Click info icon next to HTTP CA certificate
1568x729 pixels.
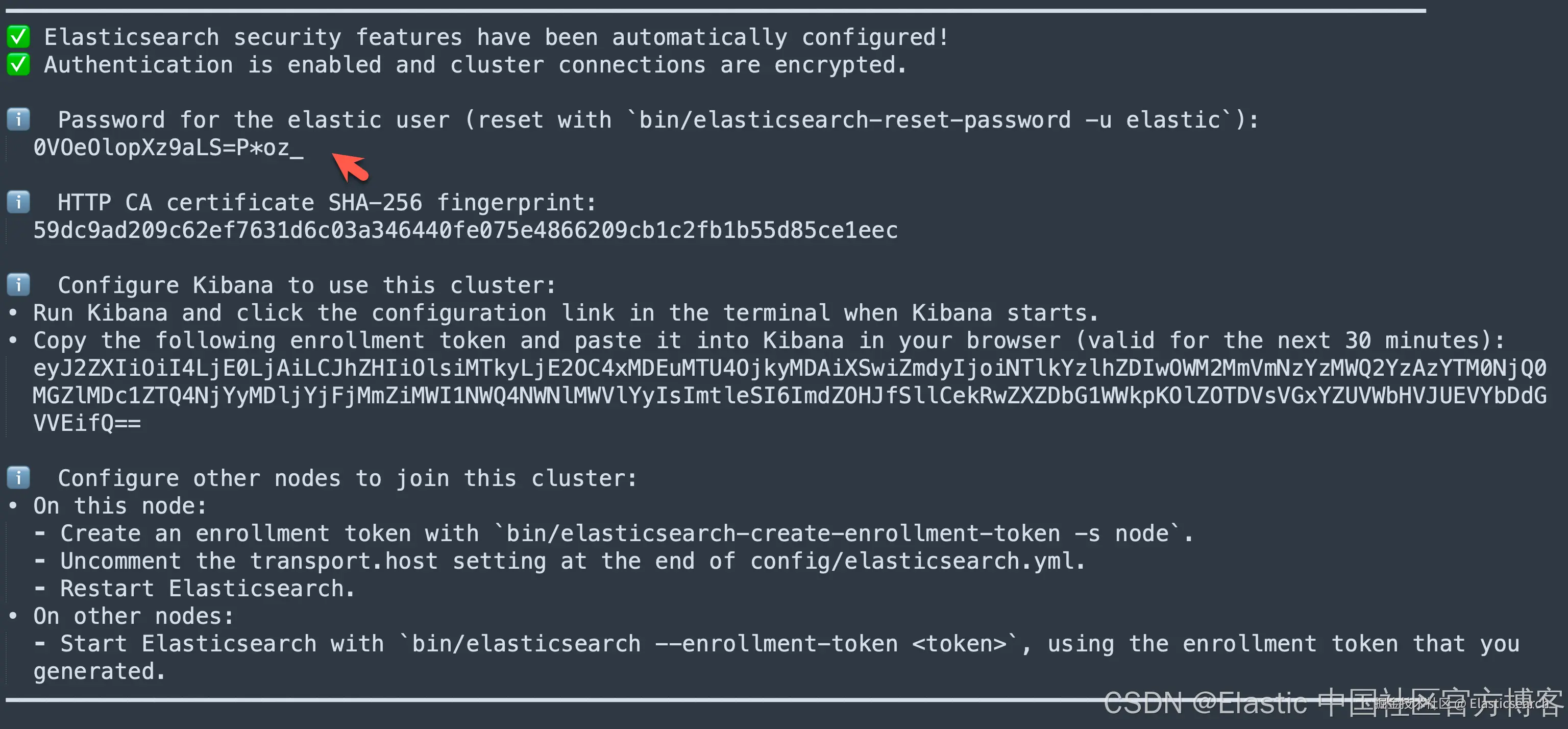point(18,202)
